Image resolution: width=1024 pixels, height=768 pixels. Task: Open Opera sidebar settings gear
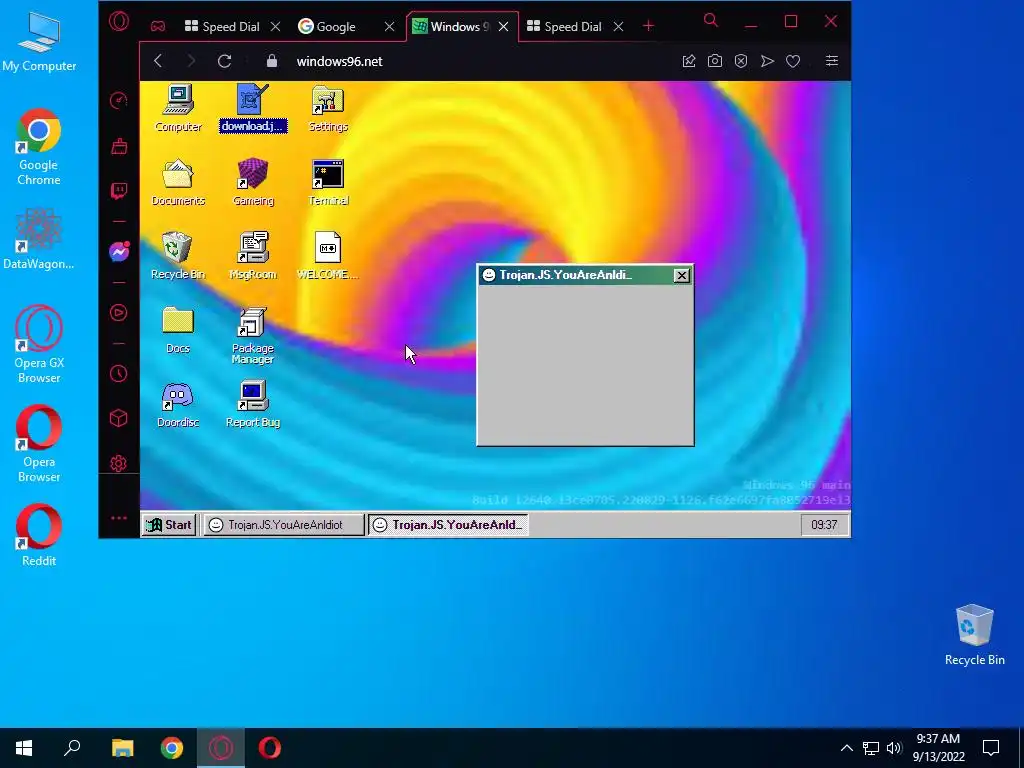(119, 463)
